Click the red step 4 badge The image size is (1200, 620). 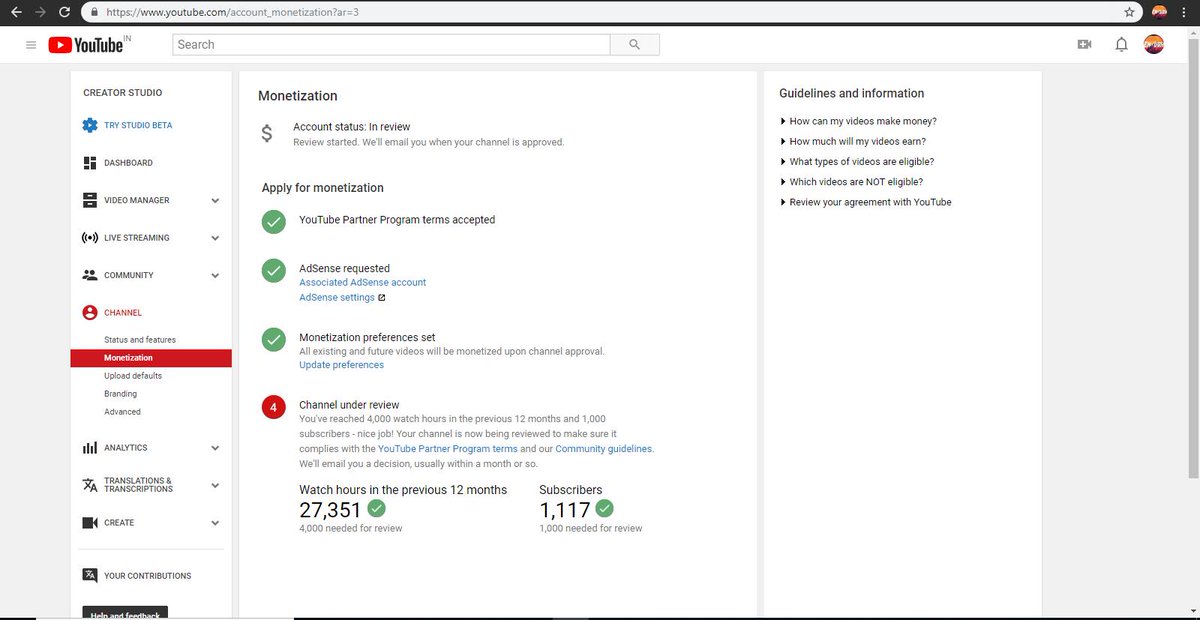pyautogui.click(x=273, y=408)
